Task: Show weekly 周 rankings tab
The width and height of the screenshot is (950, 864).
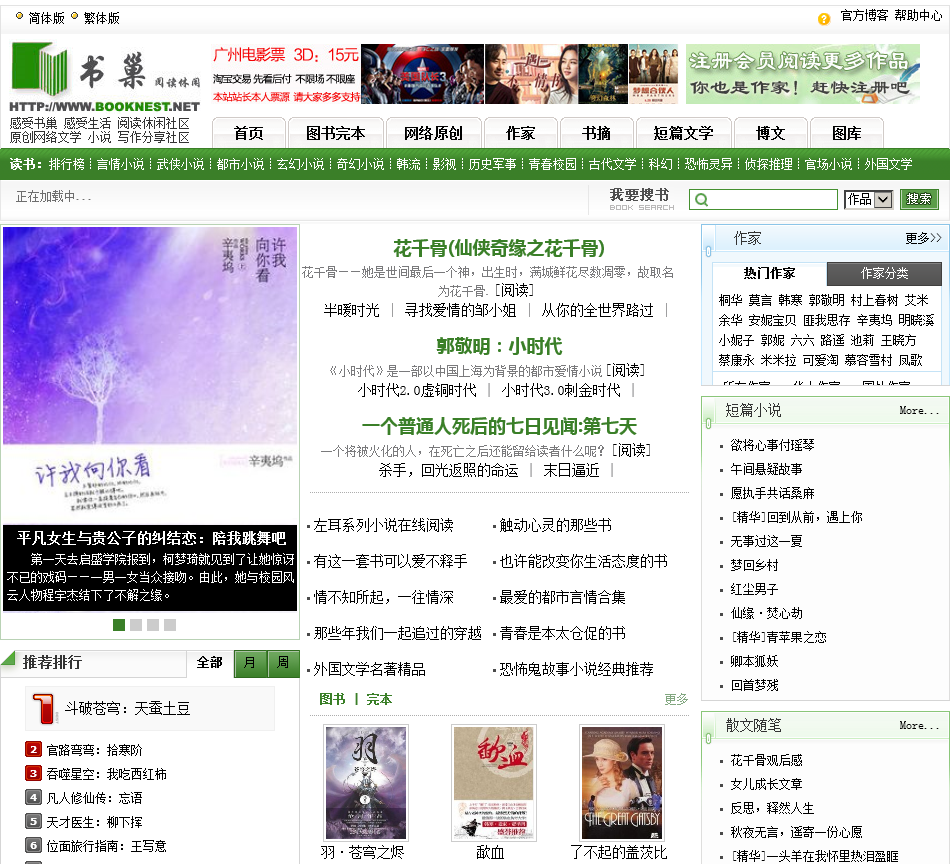Action: click(283, 663)
